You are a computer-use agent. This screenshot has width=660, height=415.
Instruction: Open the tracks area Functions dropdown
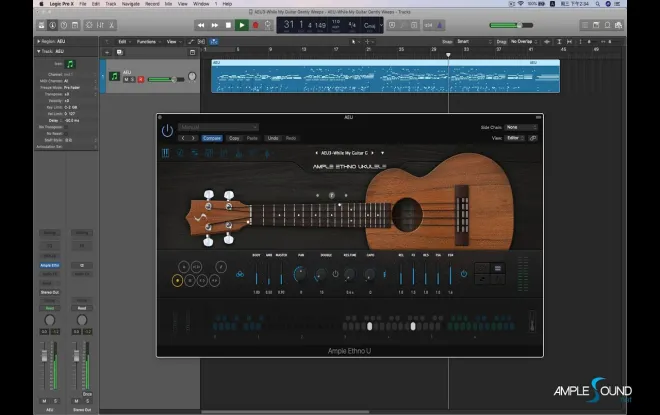pyautogui.click(x=149, y=42)
